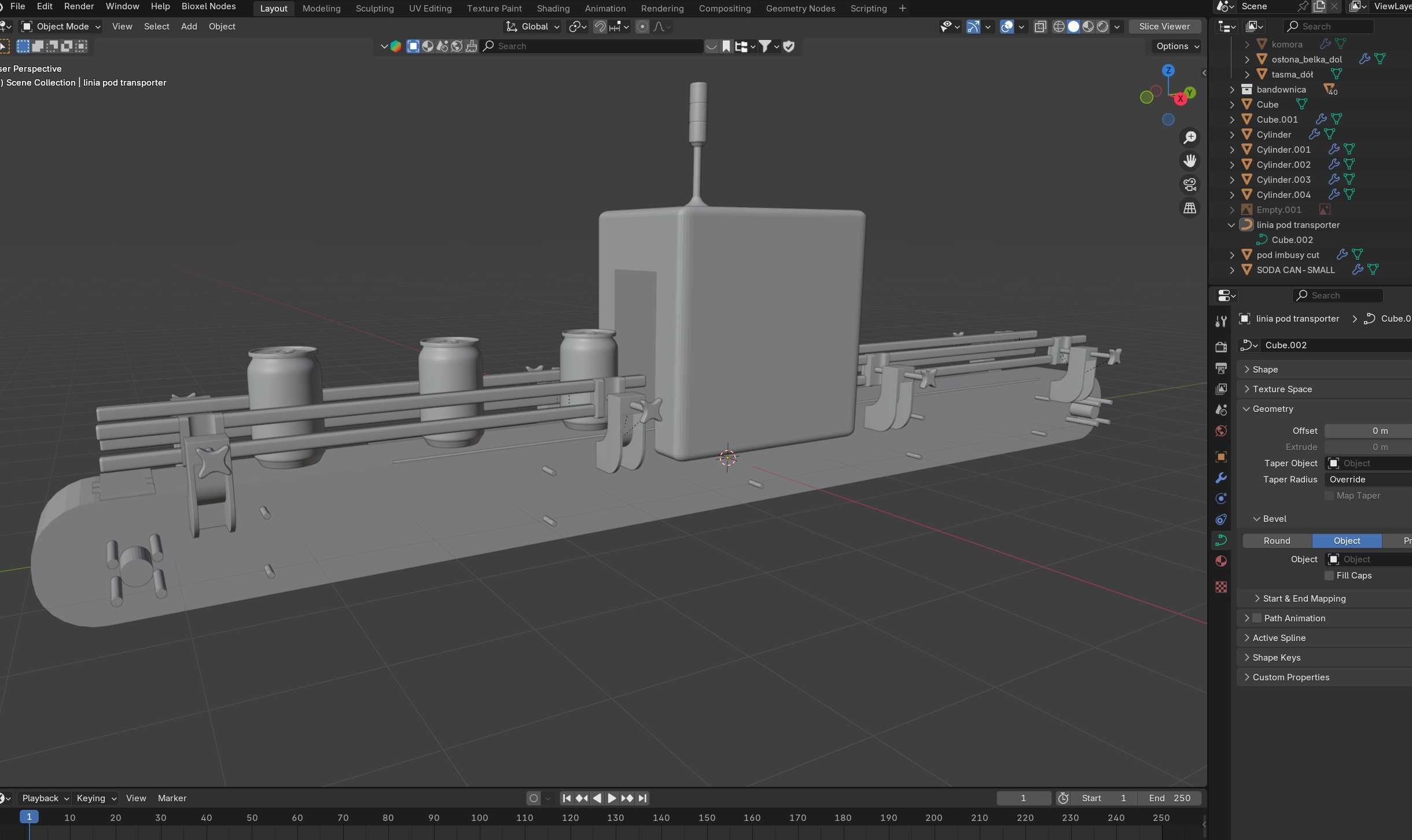Viewport: 1412px width, 840px height.
Task: Play the animation in reverse
Action: pyautogui.click(x=597, y=798)
